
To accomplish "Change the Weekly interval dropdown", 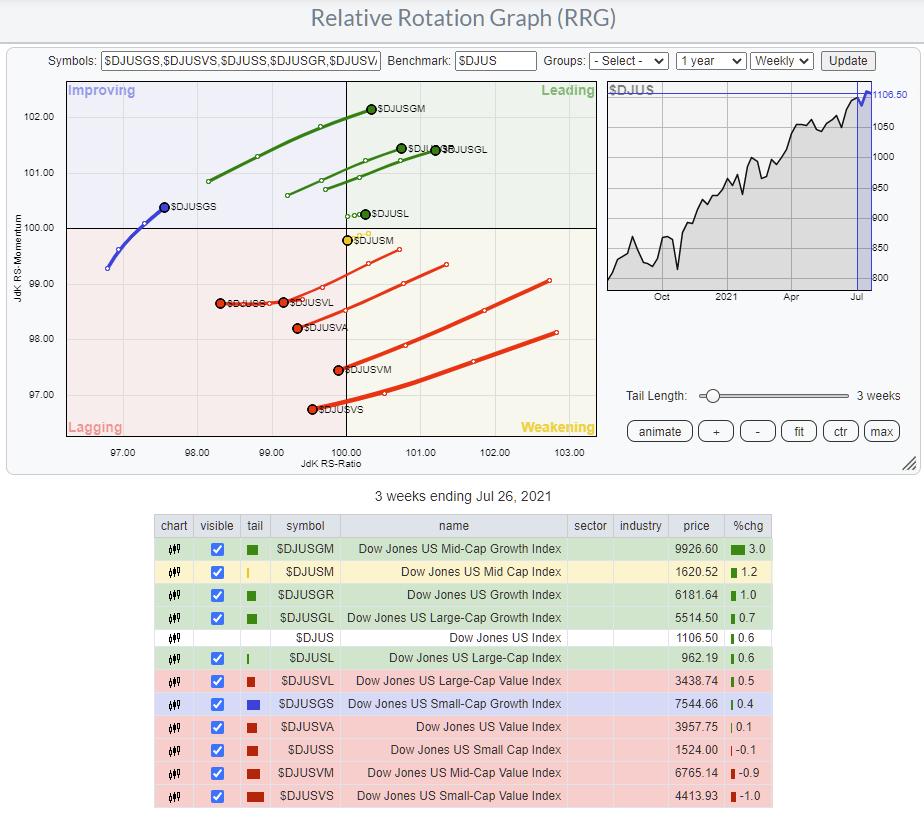I will coord(781,61).
